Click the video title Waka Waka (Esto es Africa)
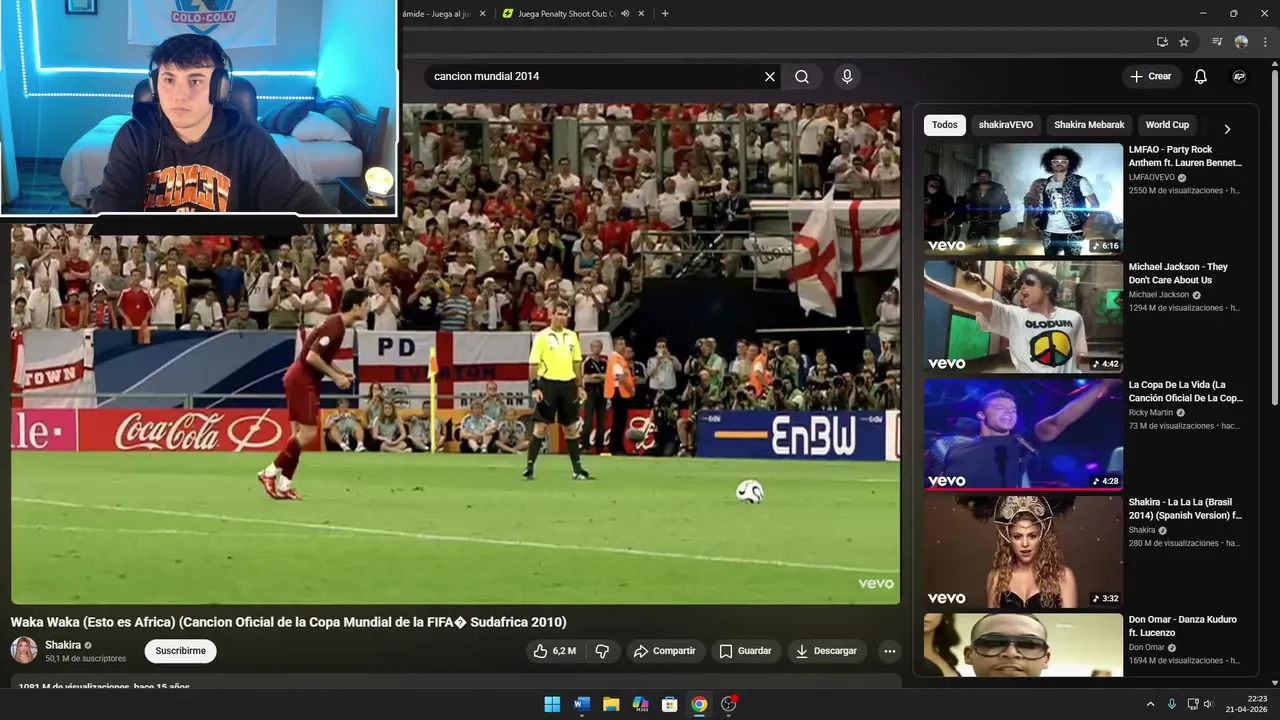Image resolution: width=1280 pixels, height=720 pixels. point(288,622)
